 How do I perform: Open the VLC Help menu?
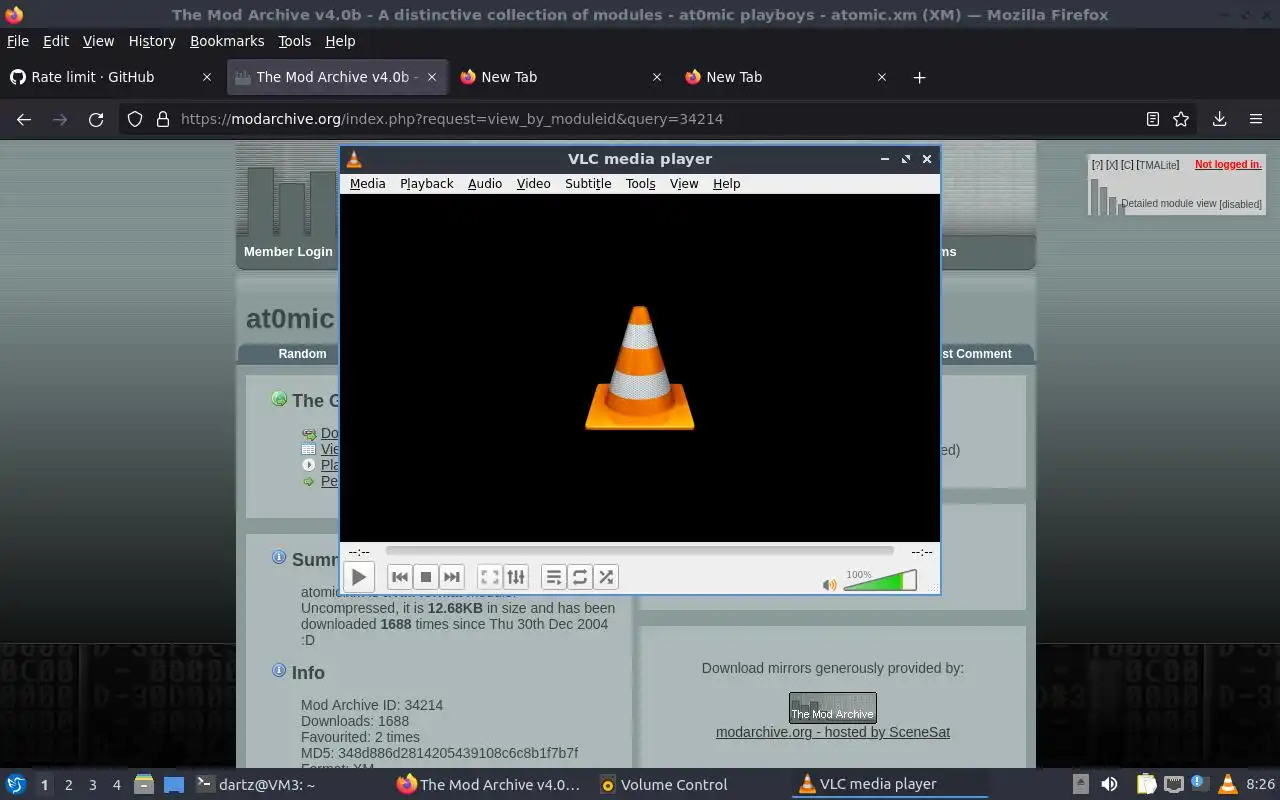[726, 184]
